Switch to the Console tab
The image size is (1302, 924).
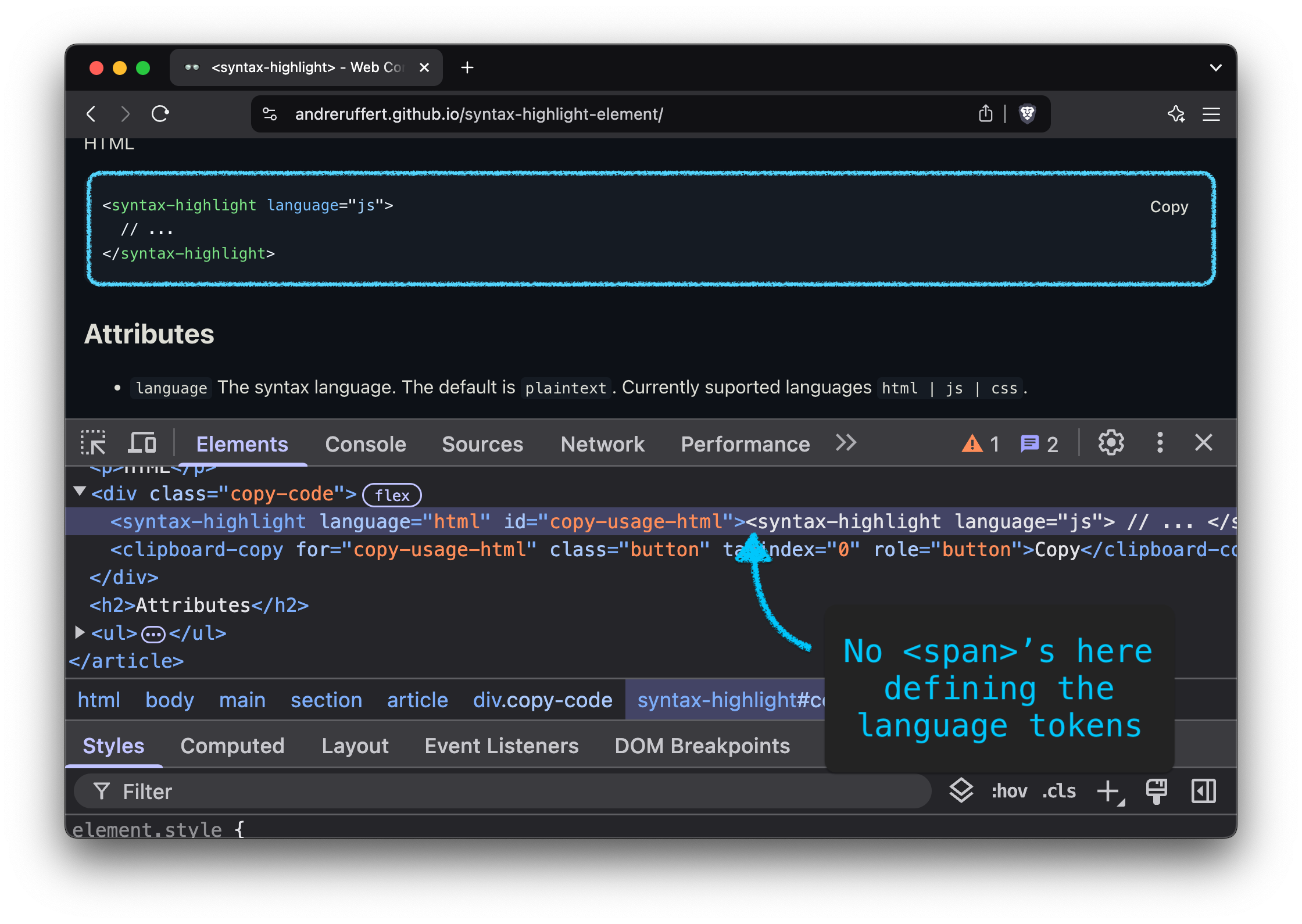pos(366,445)
